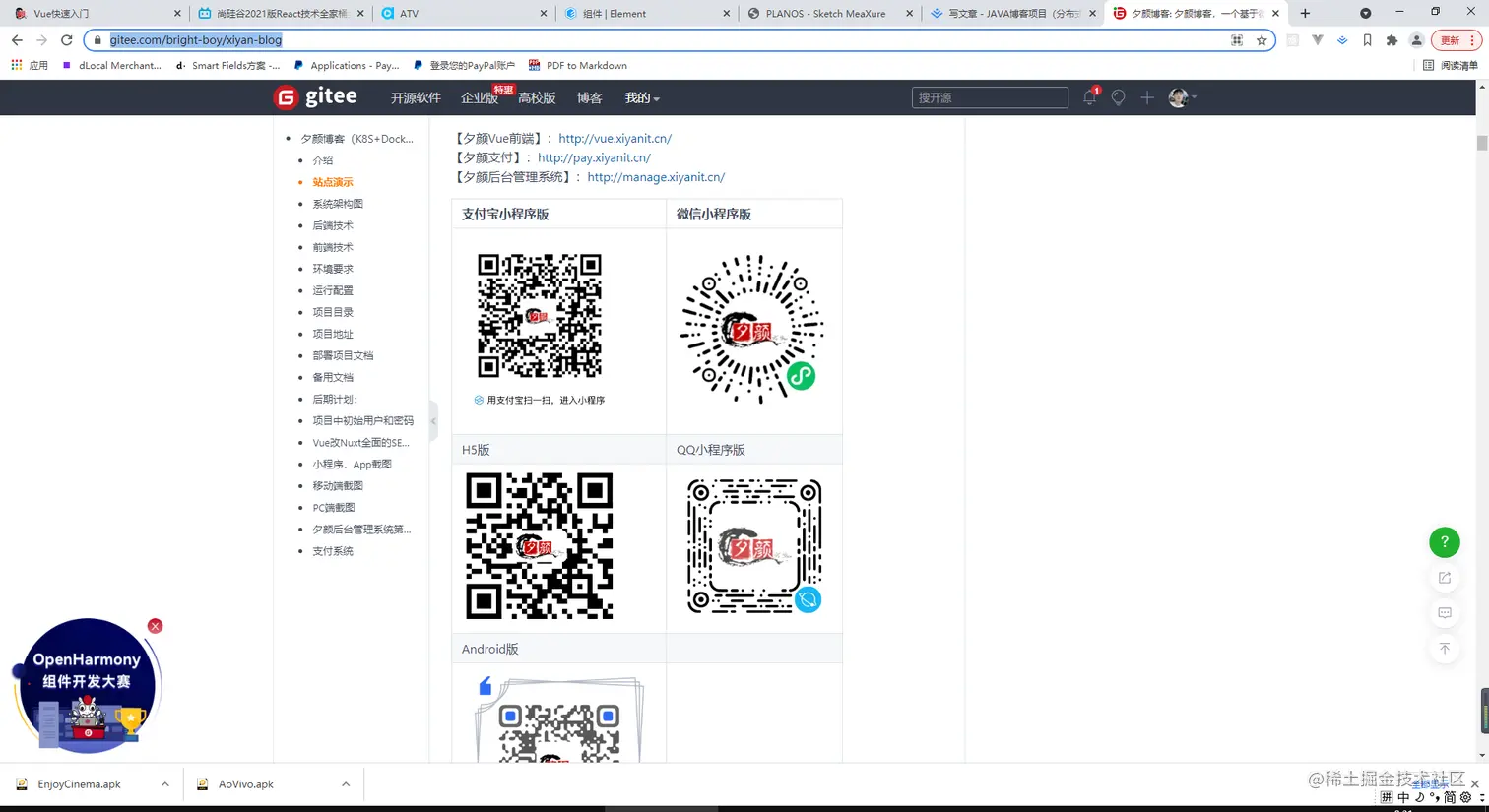1489x812 pixels.
Task: Focus the 搜开源 search field
Action: [990, 97]
